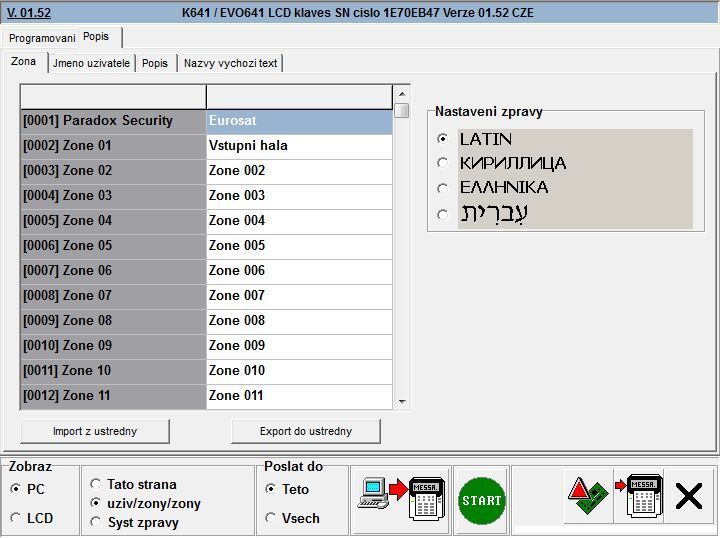Choose the Syst zpravy radio option

(96, 522)
